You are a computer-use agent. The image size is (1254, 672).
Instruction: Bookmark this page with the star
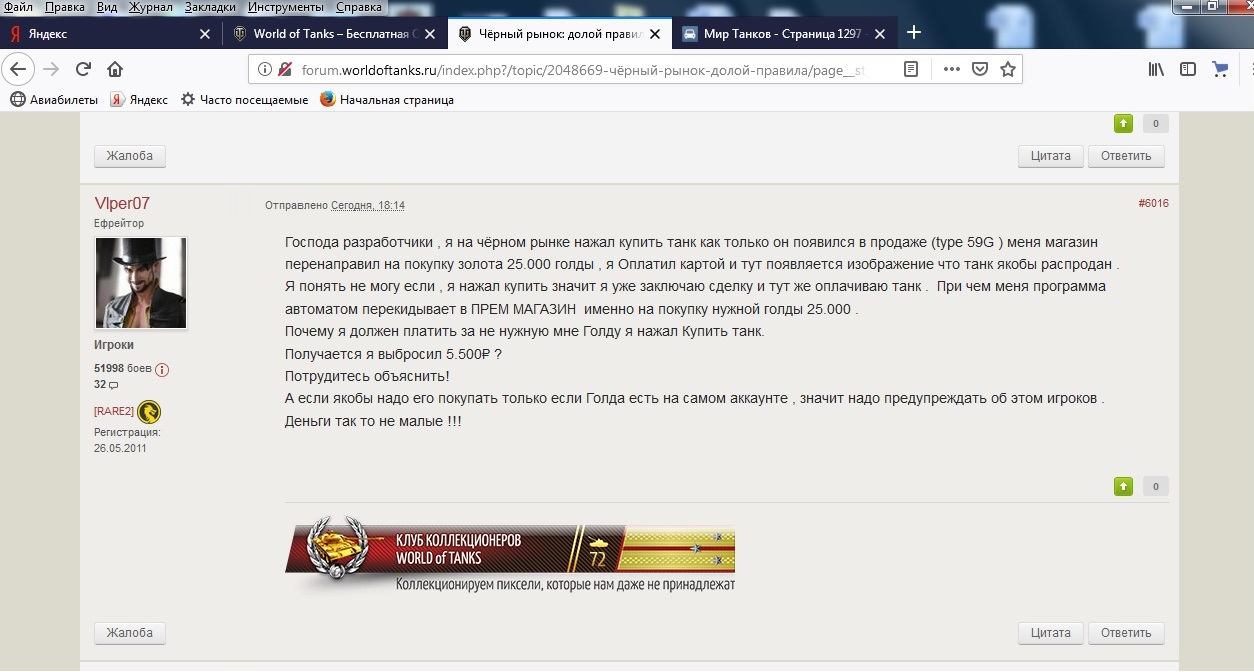[x=1008, y=69]
